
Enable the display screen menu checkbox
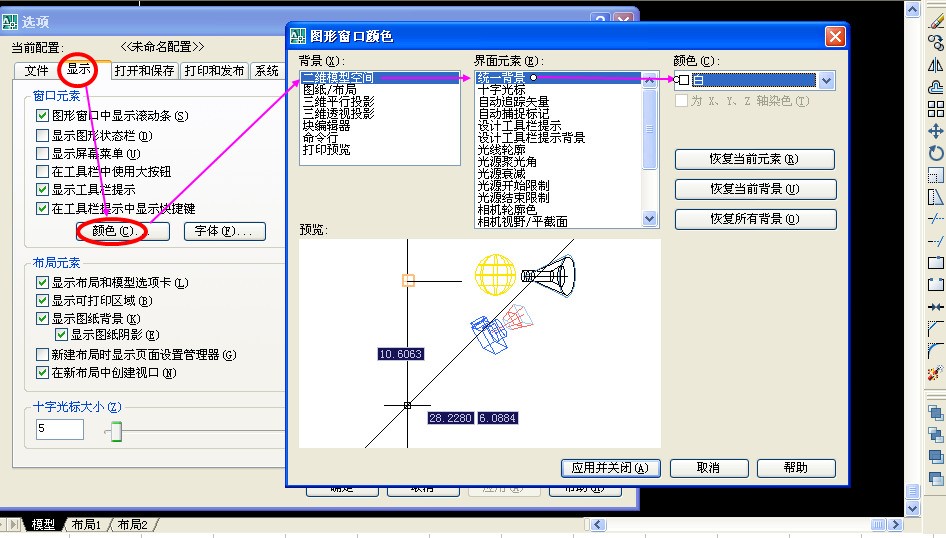point(42,154)
